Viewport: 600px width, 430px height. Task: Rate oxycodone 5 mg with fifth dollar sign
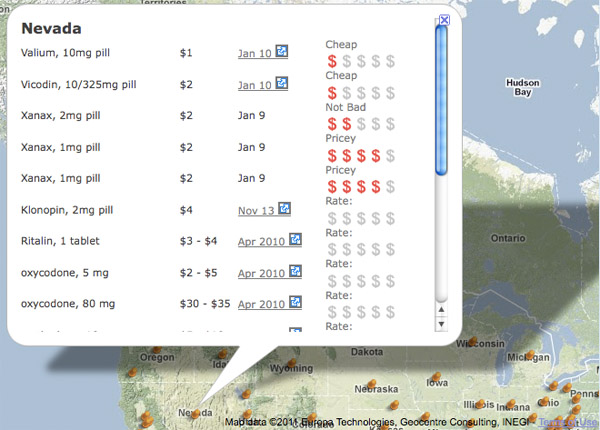point(390,281)
